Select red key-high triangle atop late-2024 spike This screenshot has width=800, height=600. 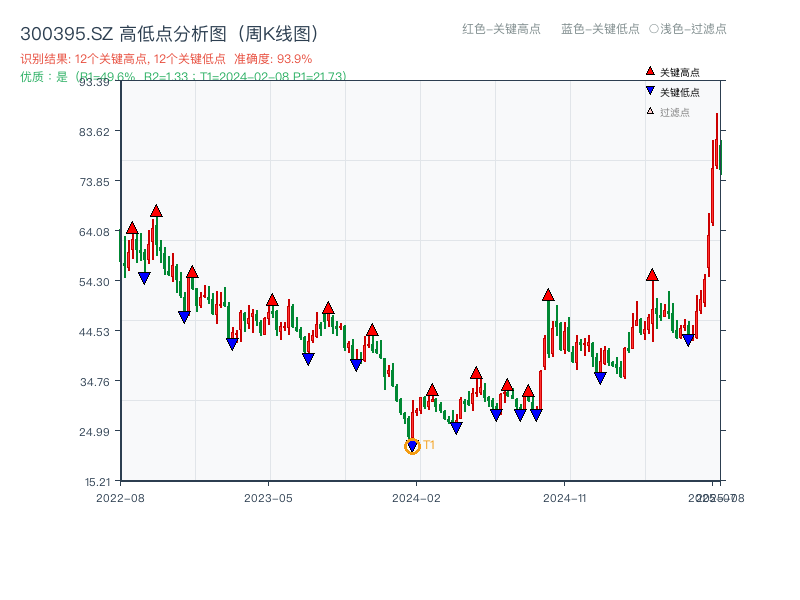(x=548, y=295)
